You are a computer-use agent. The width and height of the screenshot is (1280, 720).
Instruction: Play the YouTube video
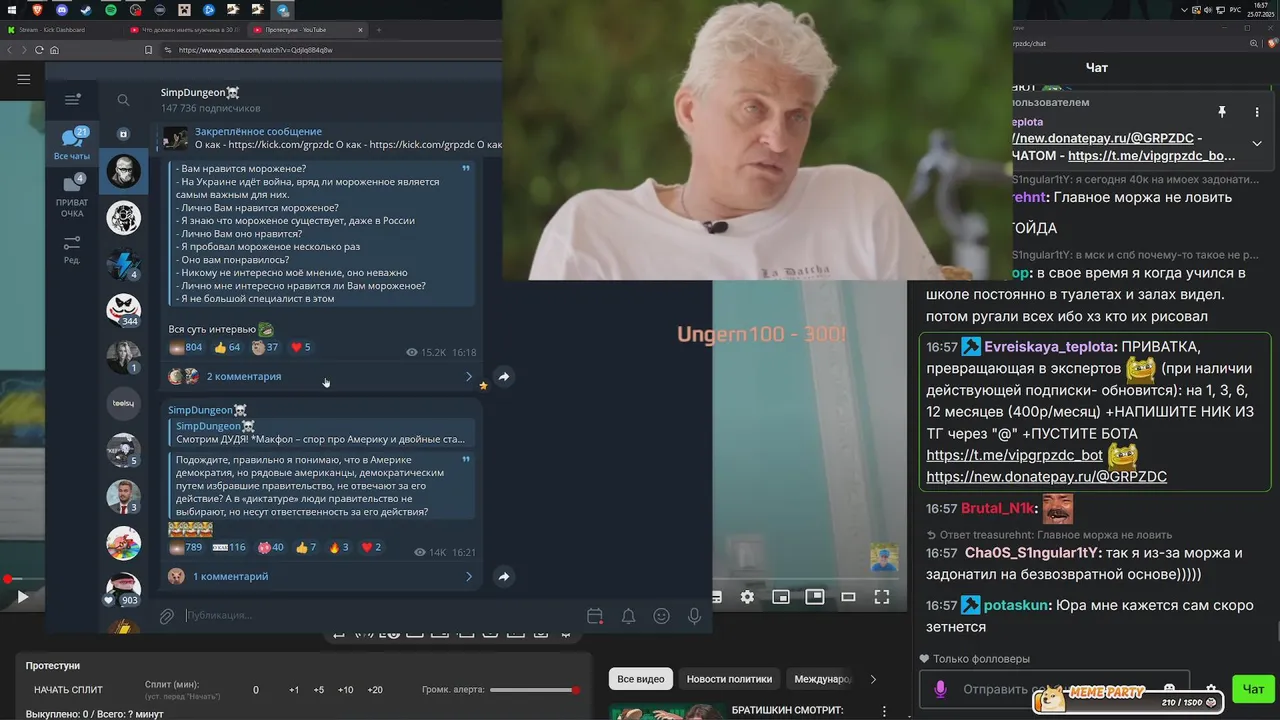(22, 597)
